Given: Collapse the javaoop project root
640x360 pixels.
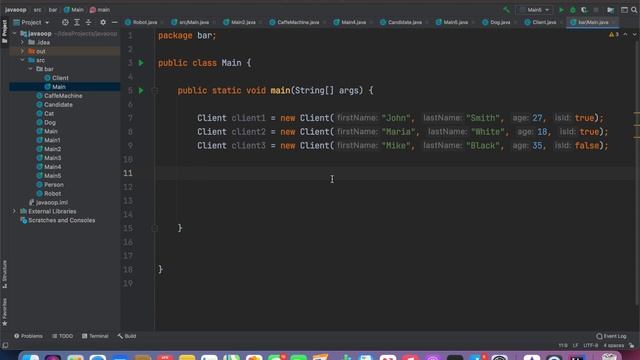Looking at the screenshot, I should point(15,33).
